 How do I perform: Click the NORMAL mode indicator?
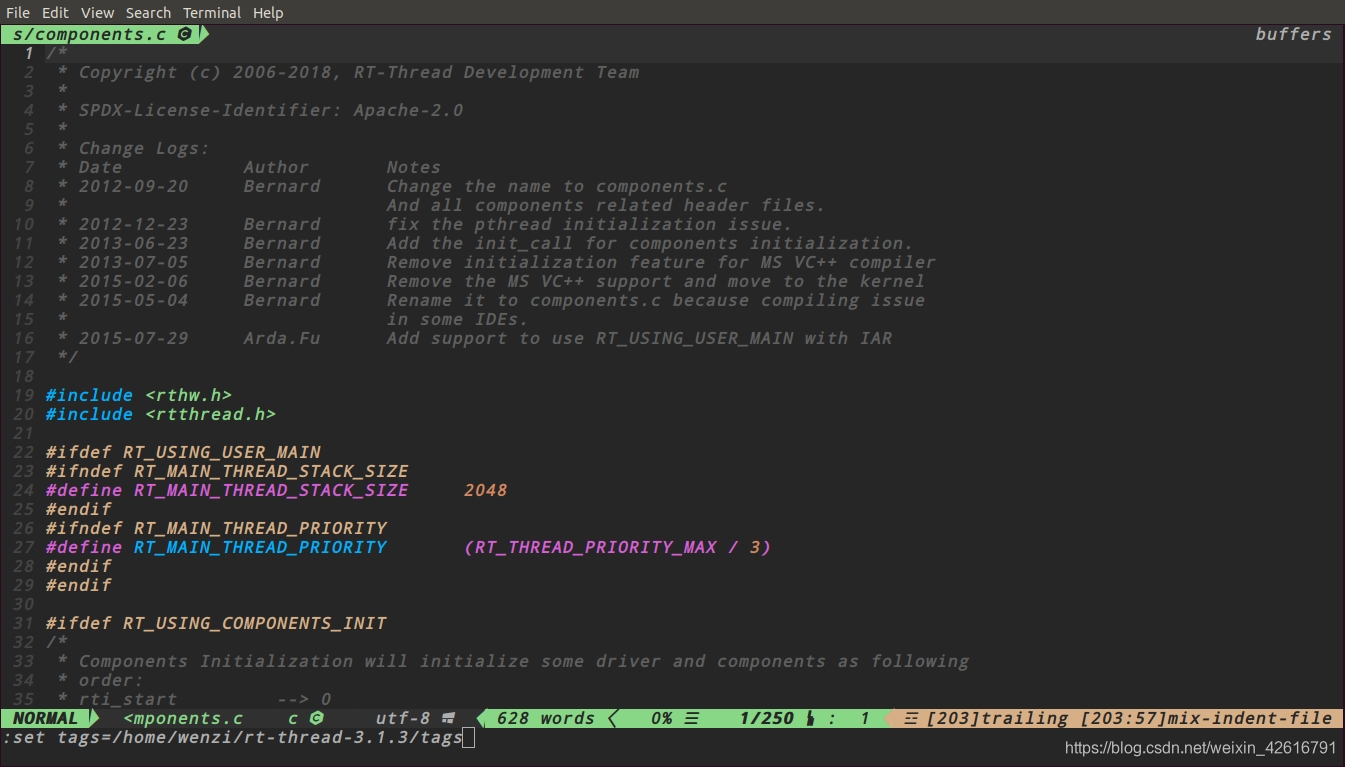[x=45, y=718]
